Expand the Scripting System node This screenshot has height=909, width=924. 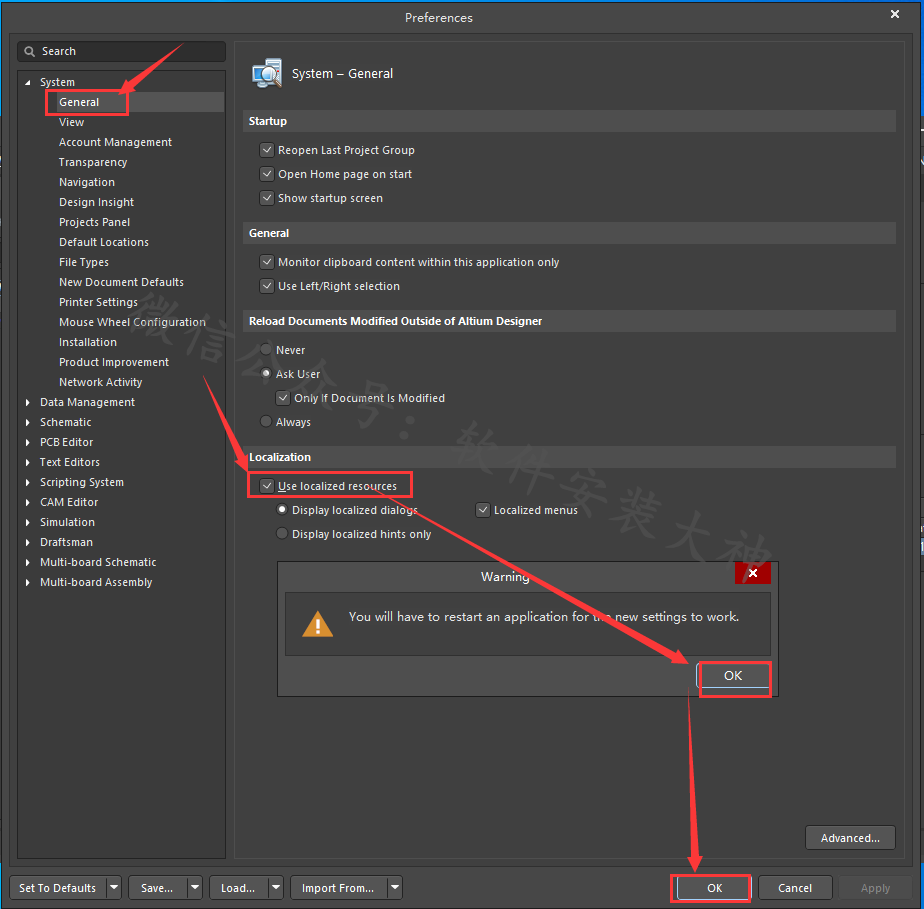coord(28,482)
